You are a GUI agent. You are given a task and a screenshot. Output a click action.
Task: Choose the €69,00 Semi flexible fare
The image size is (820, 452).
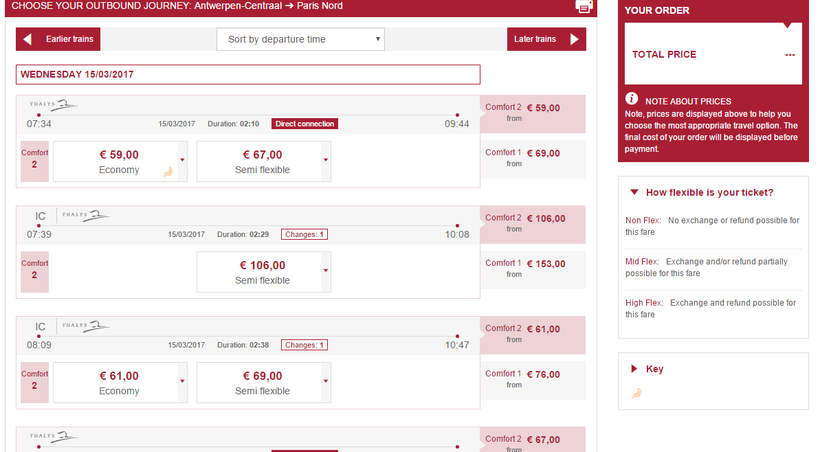click(x=262, y=382)
